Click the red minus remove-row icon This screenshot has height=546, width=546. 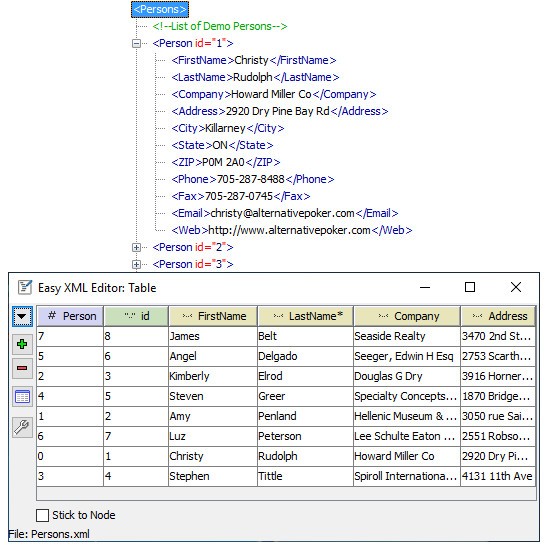tap(22, 368)
